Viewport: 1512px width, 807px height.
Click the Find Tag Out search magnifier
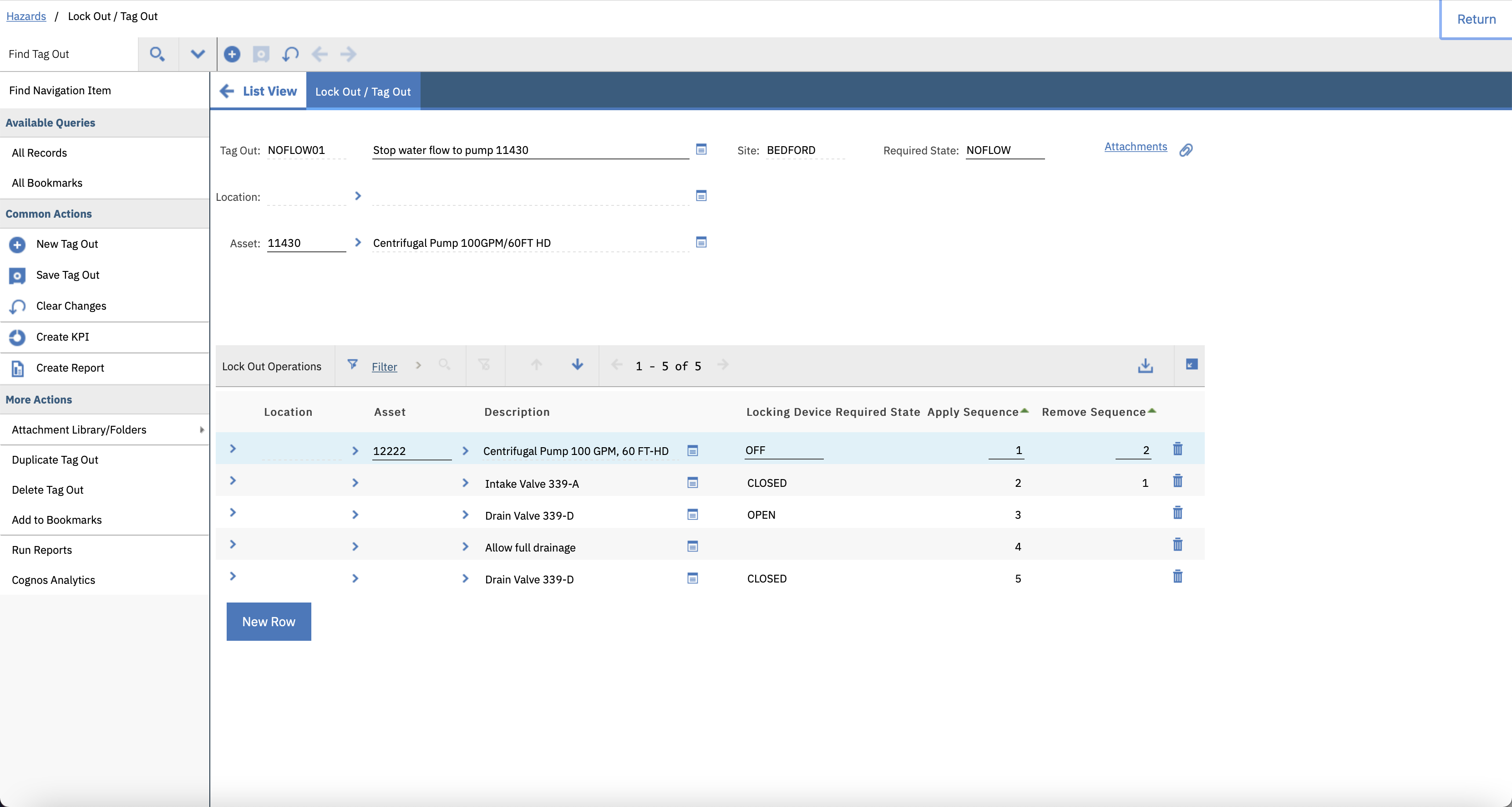coord(157,54)
